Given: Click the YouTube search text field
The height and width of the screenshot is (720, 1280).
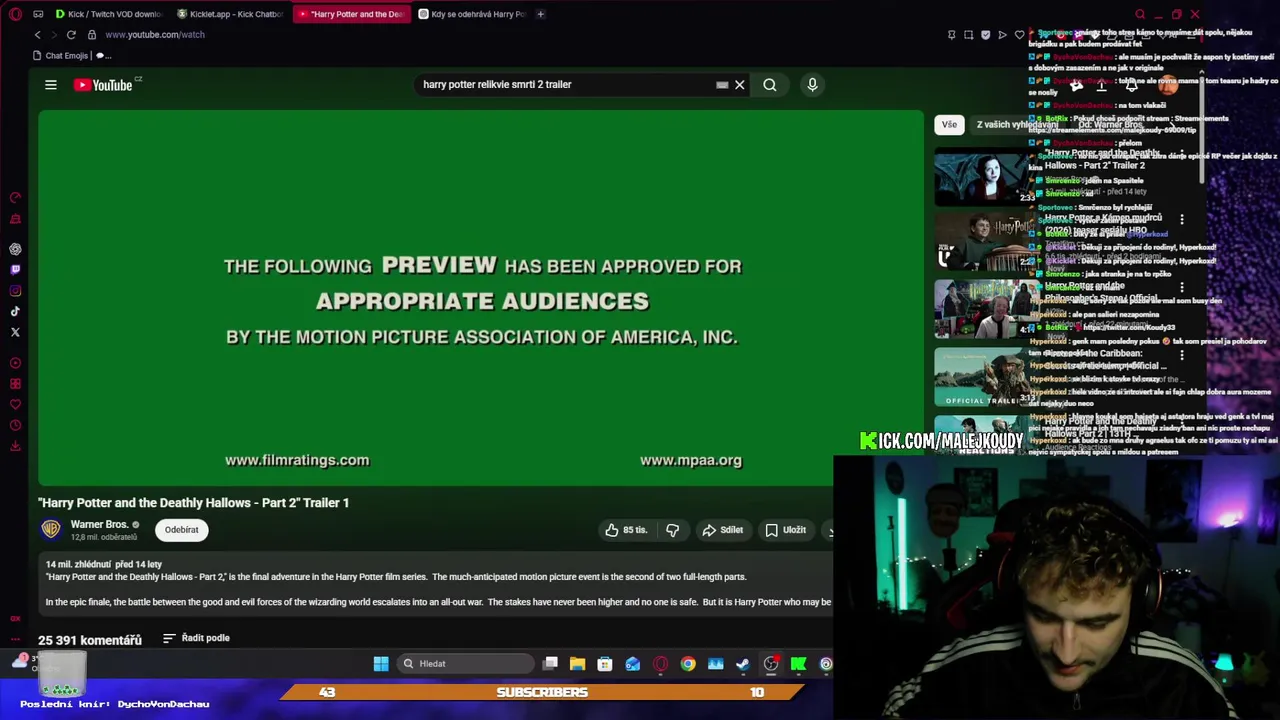Looking at the screenshot, I should click(x=565, y=85).
